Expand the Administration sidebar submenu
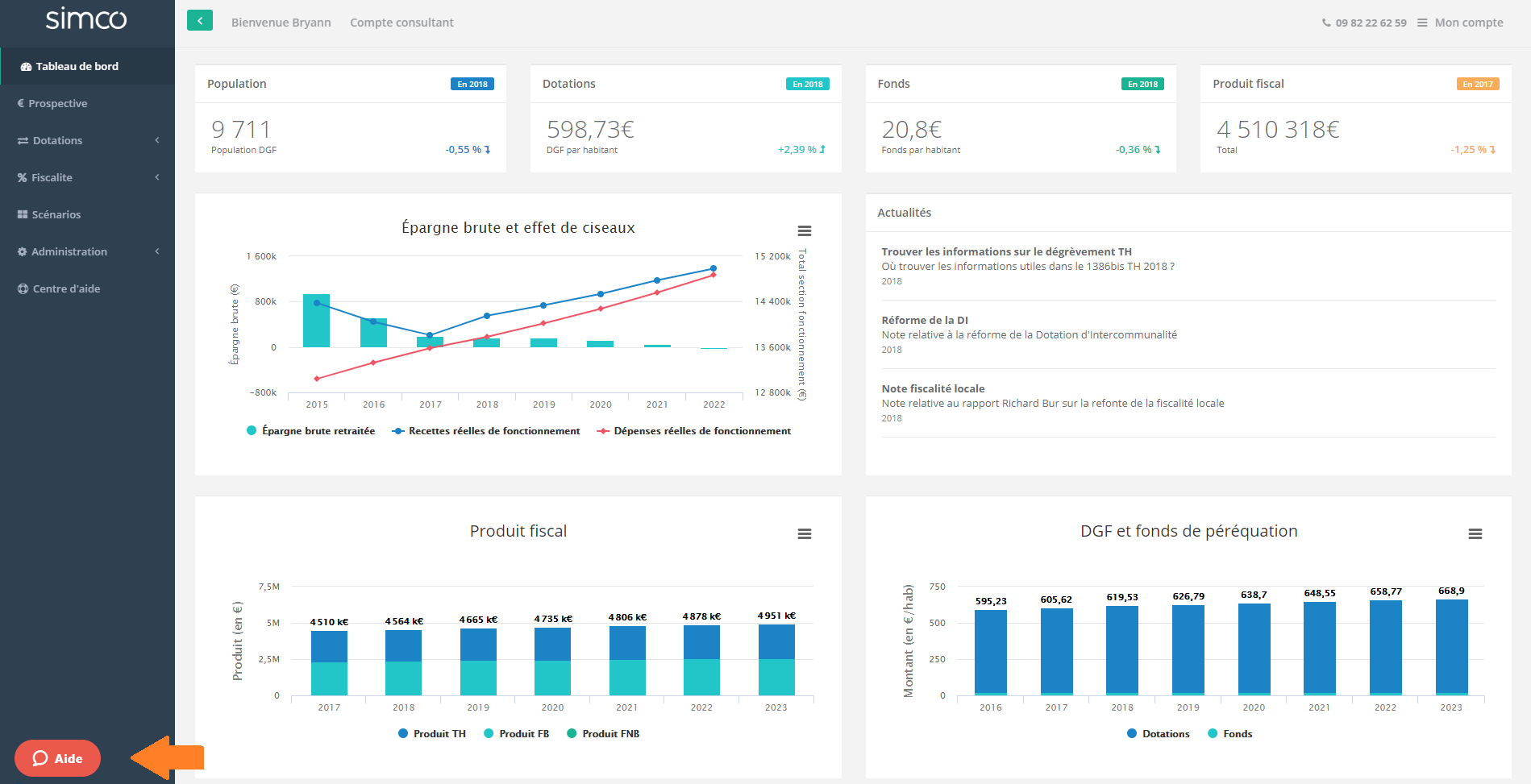This screenshot has height=784, width=1531. point(87,251)
